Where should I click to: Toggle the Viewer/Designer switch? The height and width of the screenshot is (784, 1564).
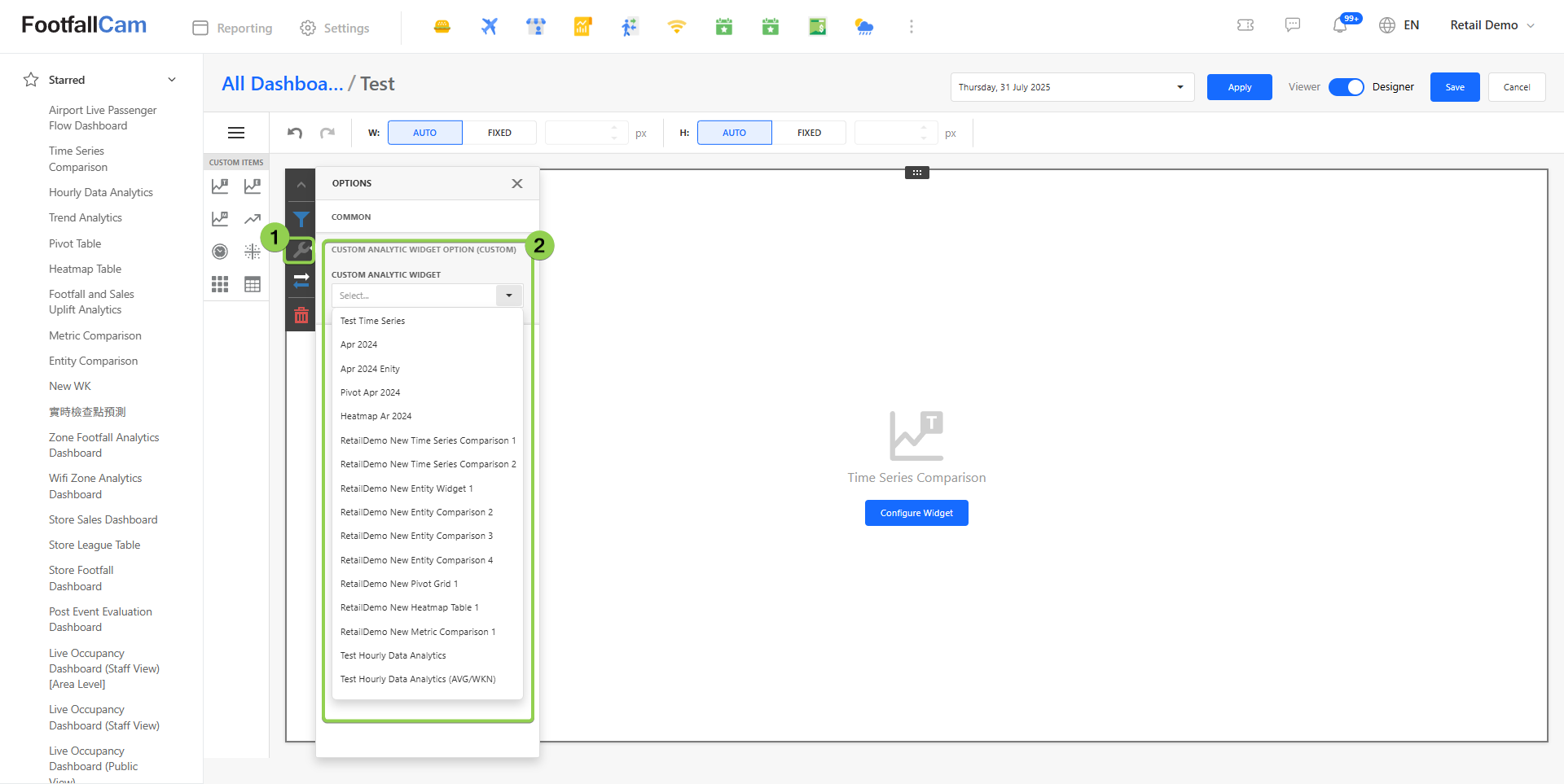pyautogui.click(x=1346, y=87)
